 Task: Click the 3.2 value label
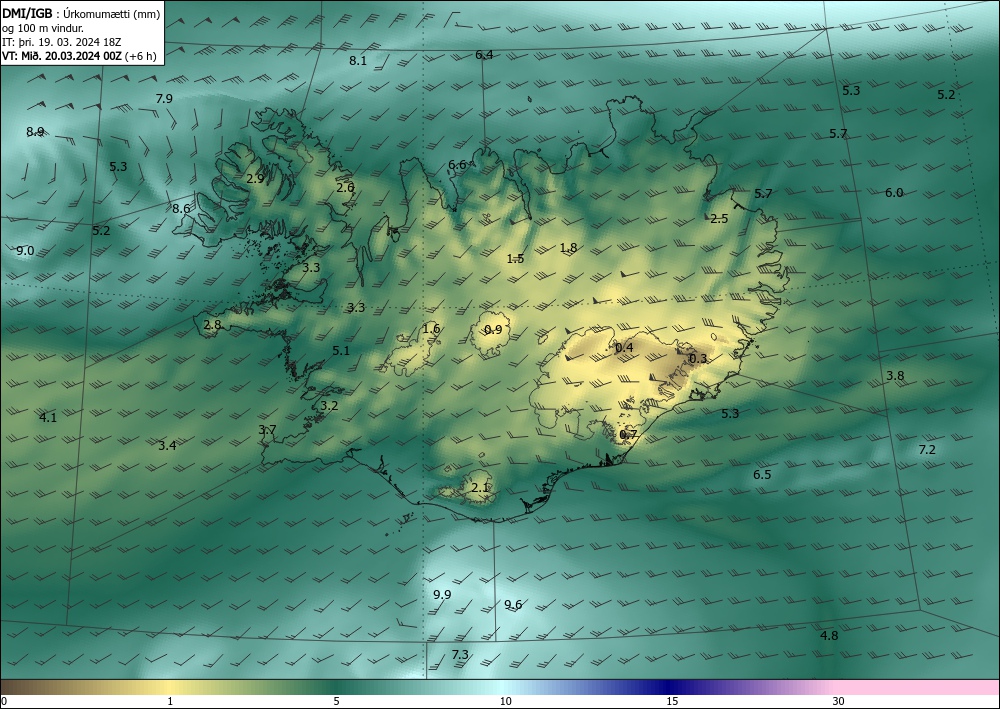click(329, 406)
